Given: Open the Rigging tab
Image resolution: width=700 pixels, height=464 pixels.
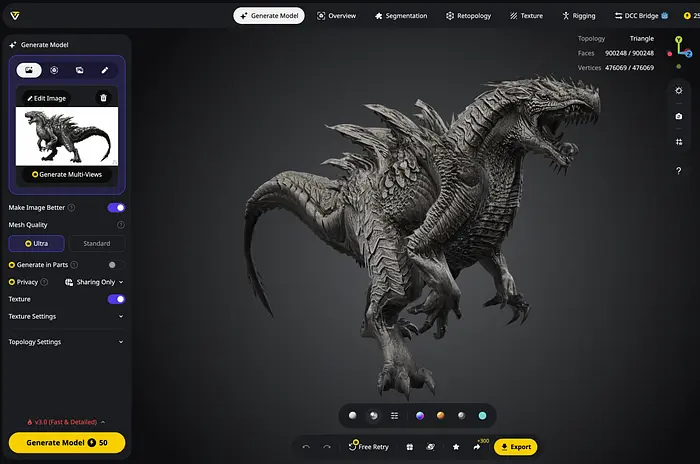Looking at the screenshot, I should point(578,16).
